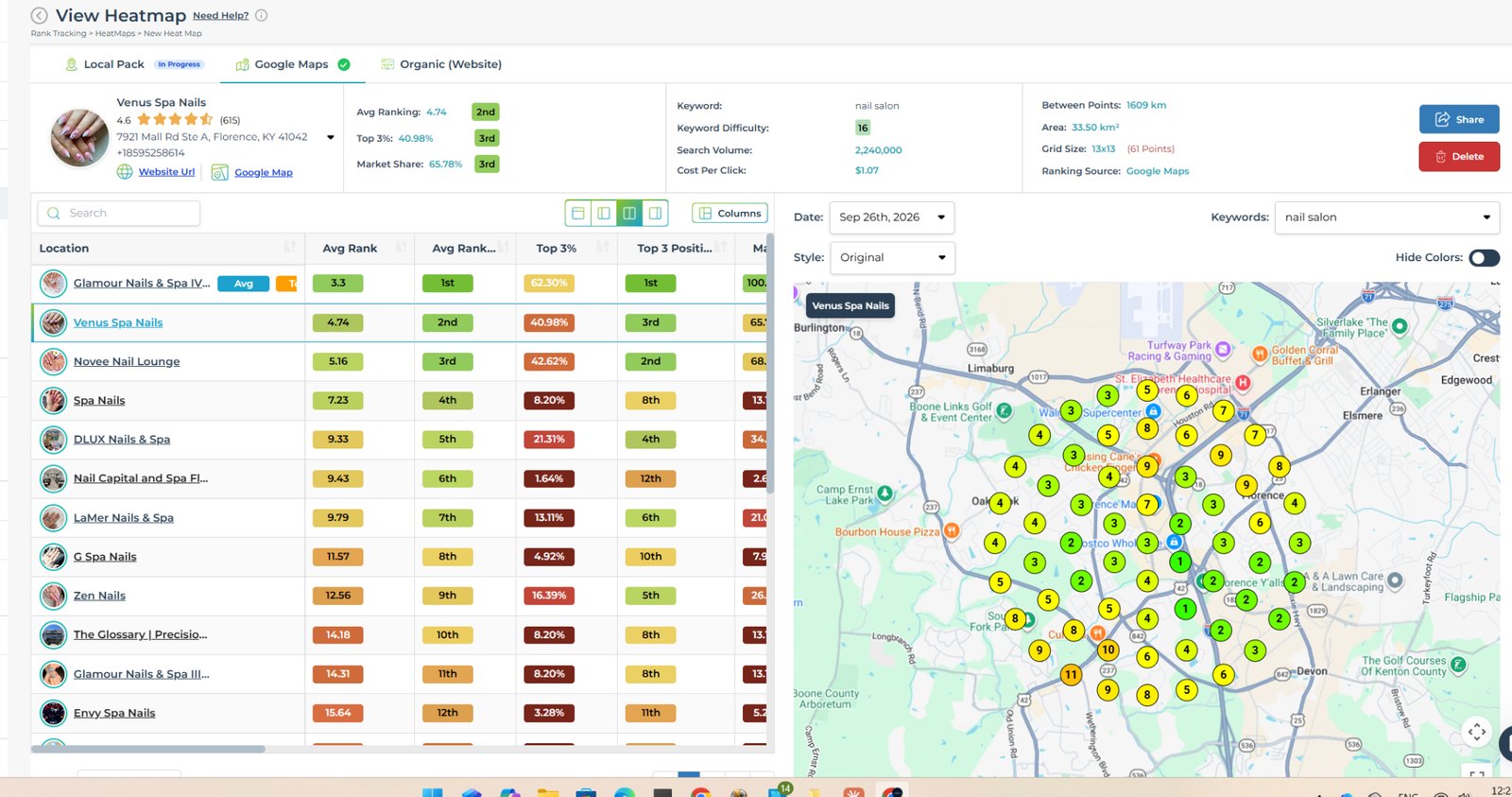Click the table's horizontal scrollbar

point(148,749)
